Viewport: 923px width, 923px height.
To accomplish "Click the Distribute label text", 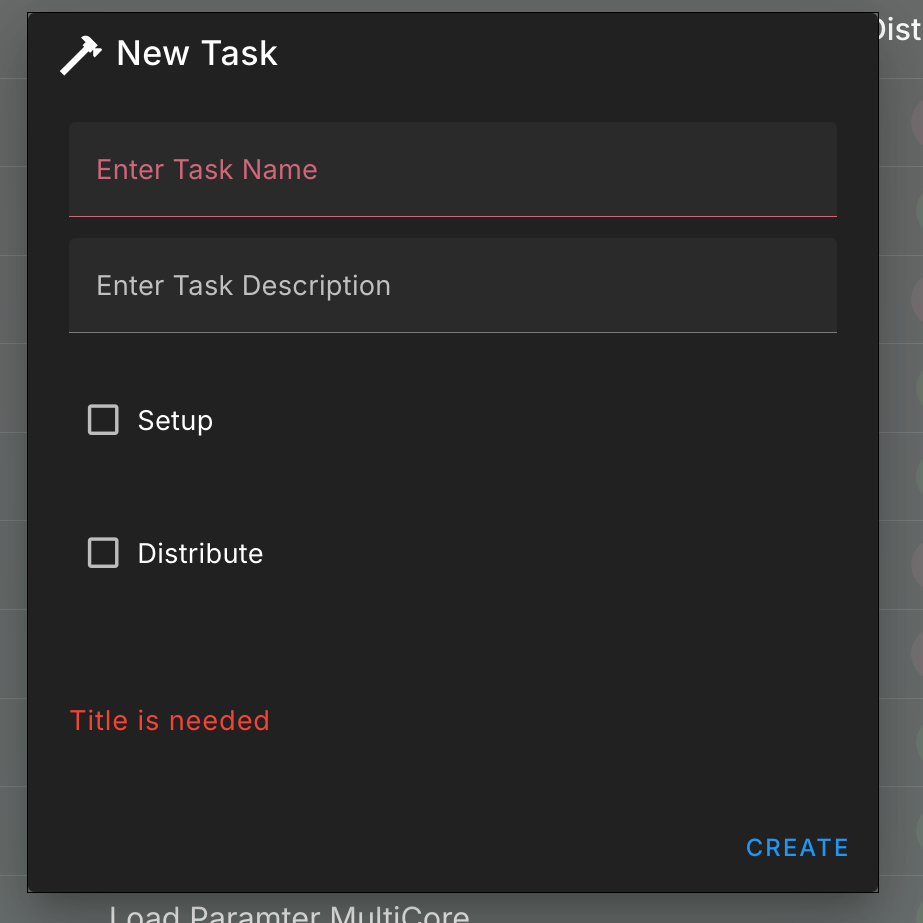I will pos(200,553).
